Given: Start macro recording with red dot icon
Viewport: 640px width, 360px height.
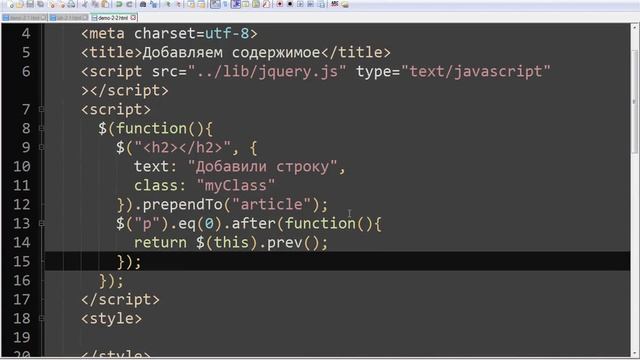Looking at the screenshot, I should click(x=280, y=4).
